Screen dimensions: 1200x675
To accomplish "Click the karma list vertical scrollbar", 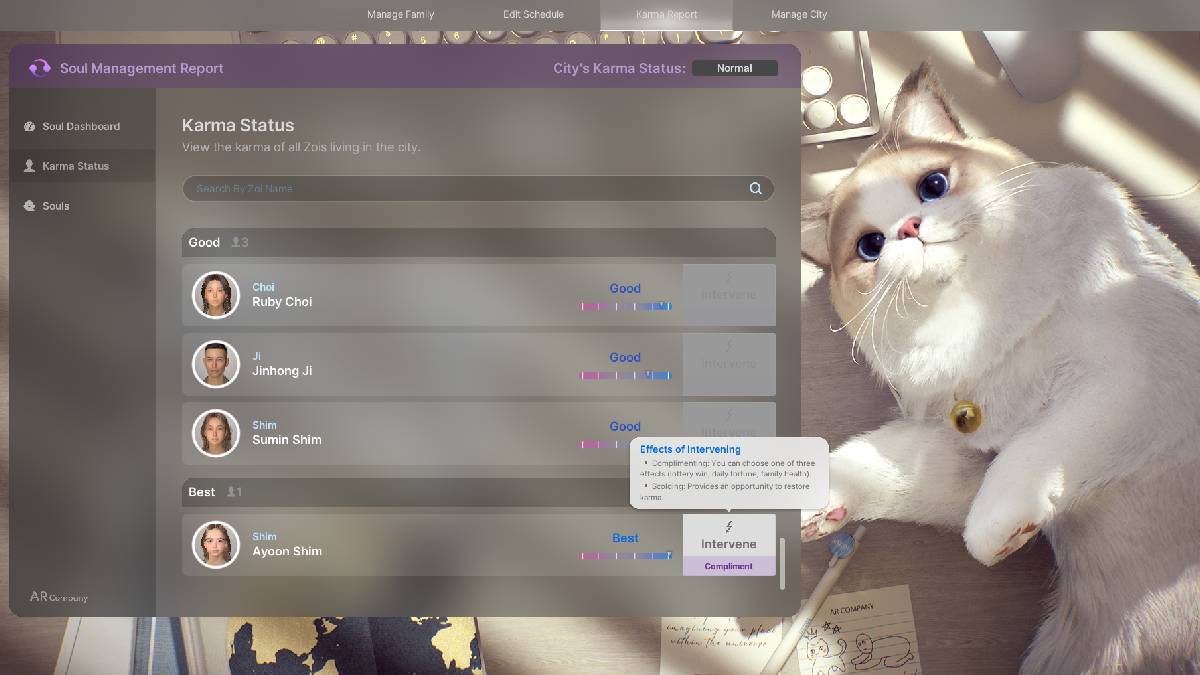I will point(784,564).
